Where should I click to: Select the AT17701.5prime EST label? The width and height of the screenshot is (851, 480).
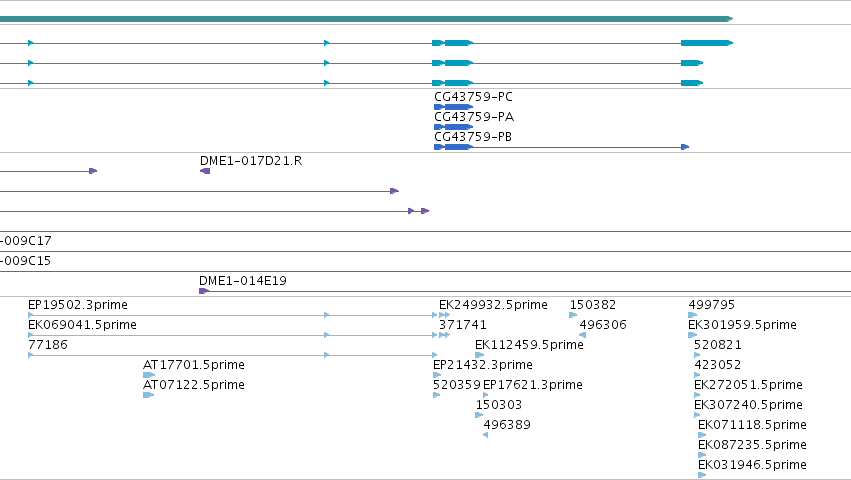click(x=194, y=365)
